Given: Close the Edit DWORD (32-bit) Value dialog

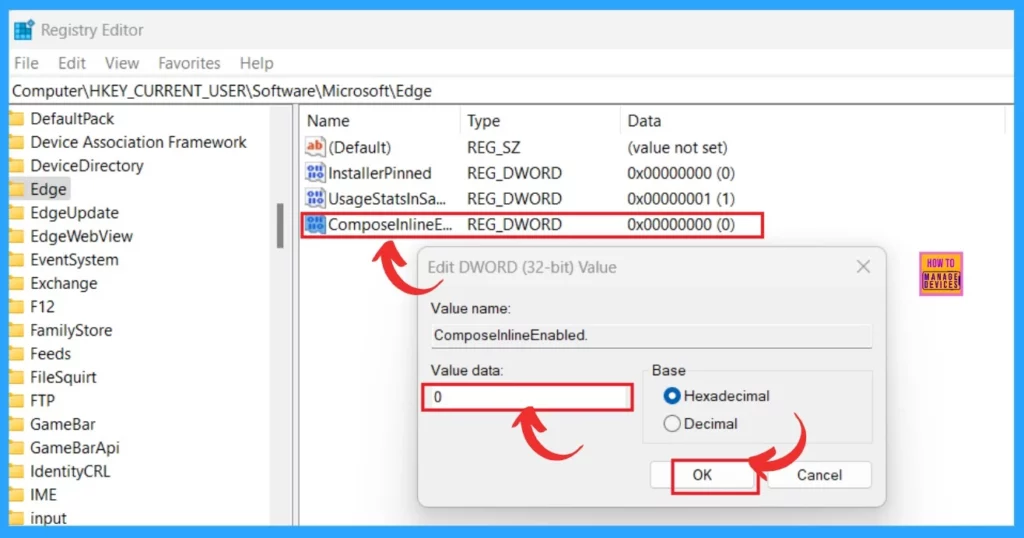Looking at the screenshot, I should pyautogui.click(x=863, y=266).
